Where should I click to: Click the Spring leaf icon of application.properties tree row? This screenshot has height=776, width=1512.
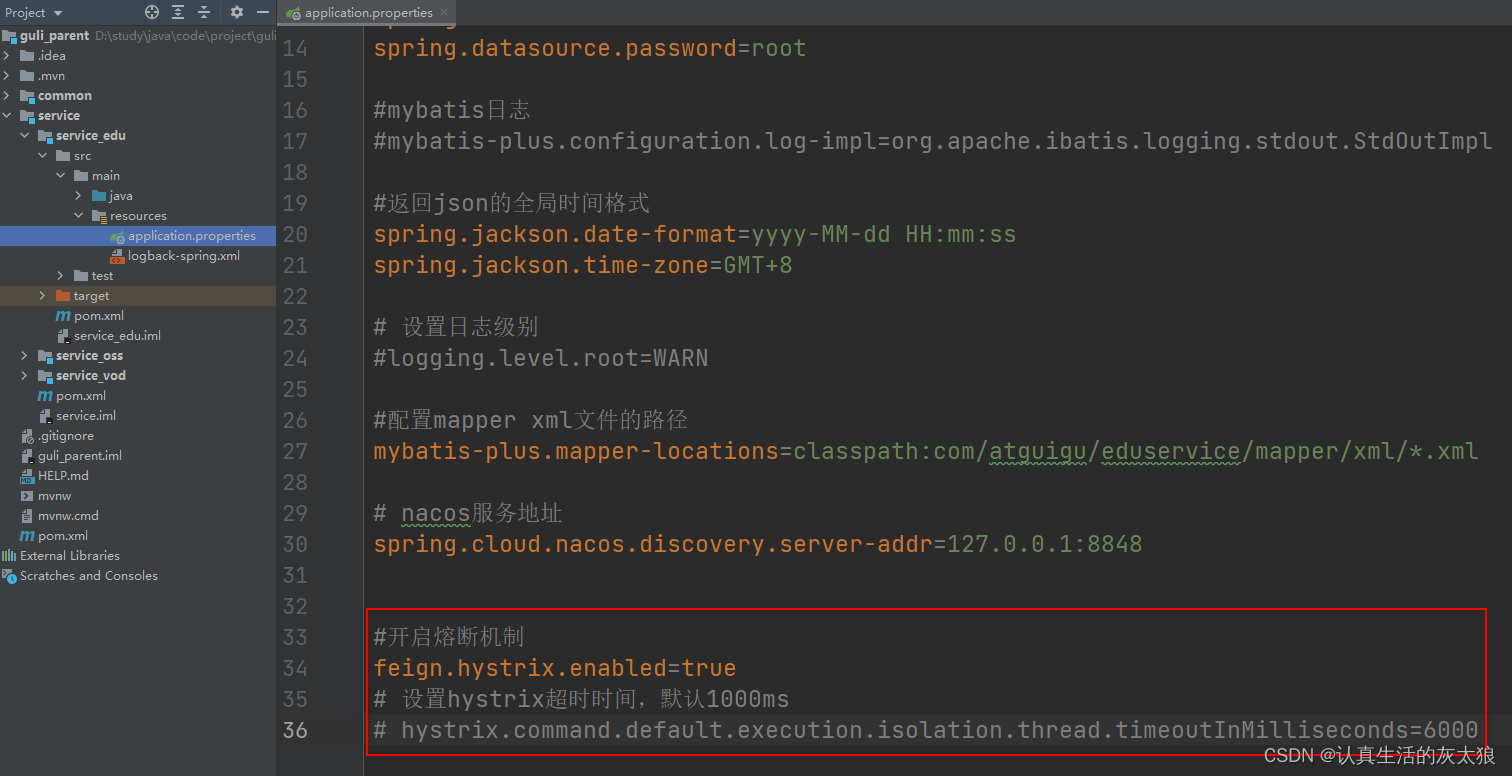pos(117,236)
